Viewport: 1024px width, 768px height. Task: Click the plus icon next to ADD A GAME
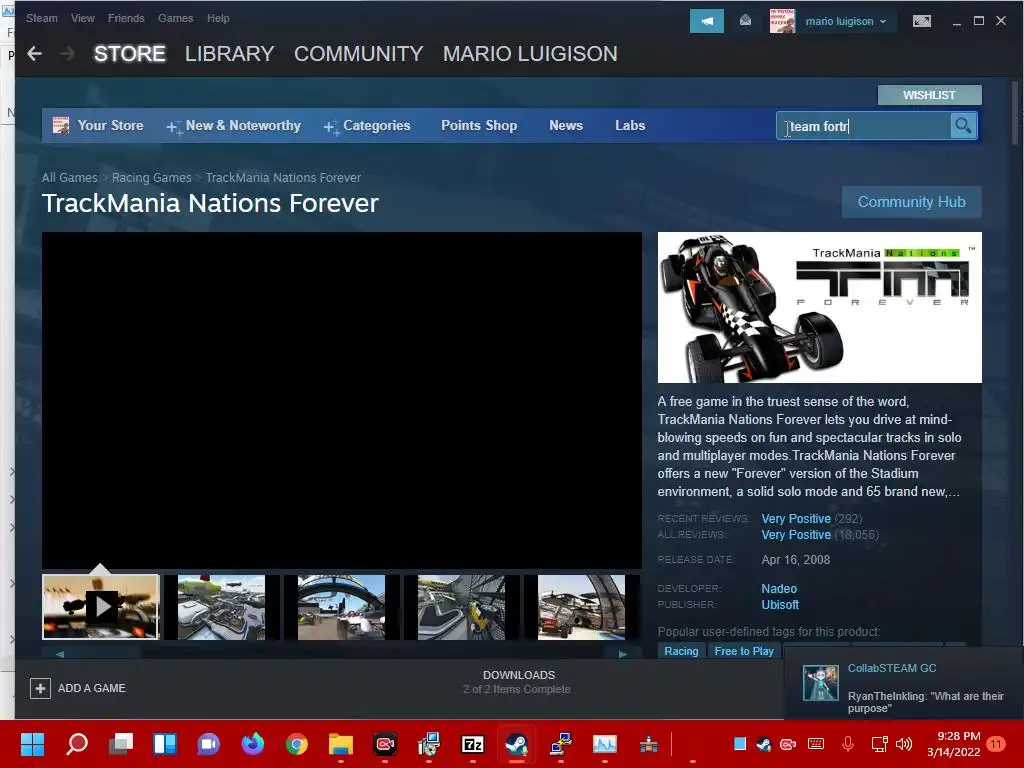(x=40, y=688)
